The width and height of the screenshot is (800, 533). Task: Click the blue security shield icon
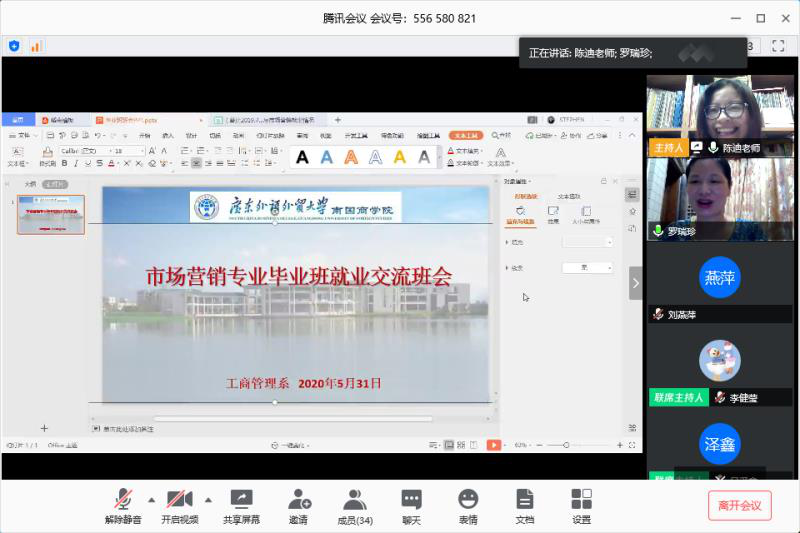pos(14,45)
